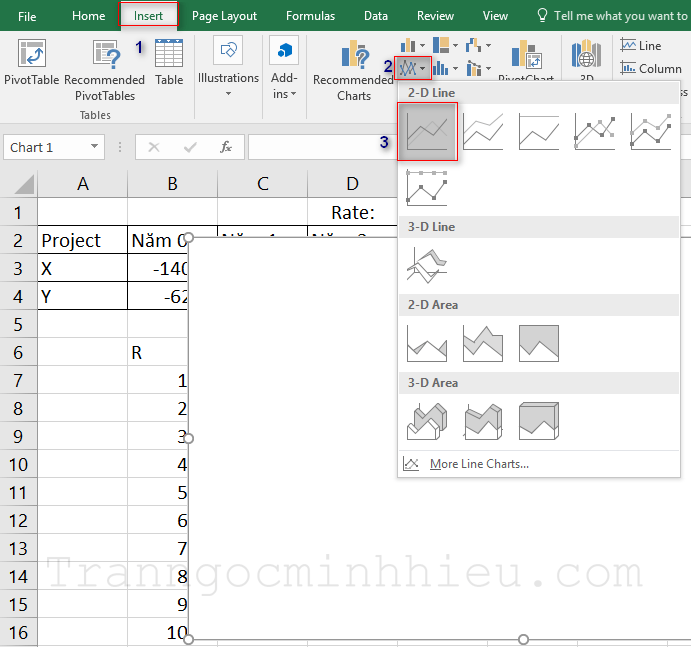Choose the 2-D Stacked Area chart
Screen dimensions: 691x647
(483, 343)
